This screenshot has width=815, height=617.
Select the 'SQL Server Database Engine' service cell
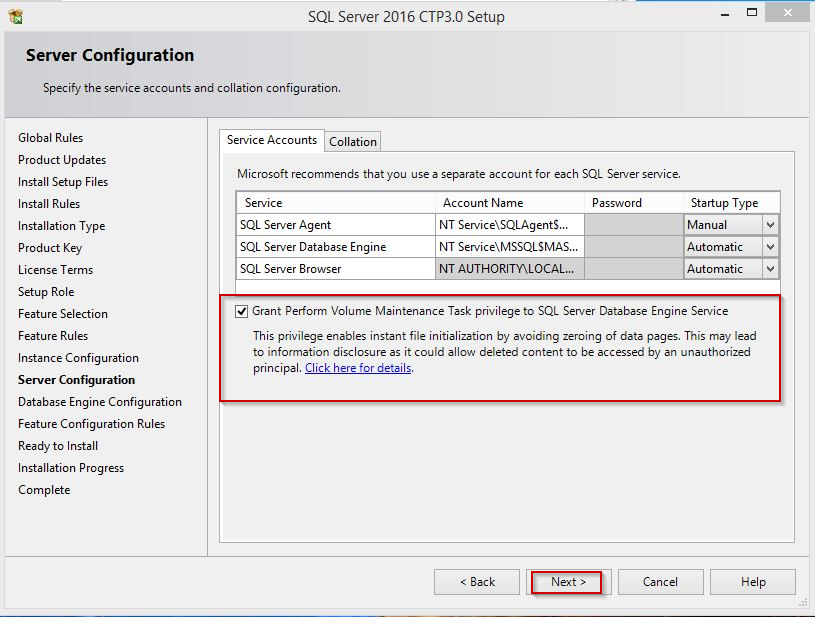tap(336, 247)
